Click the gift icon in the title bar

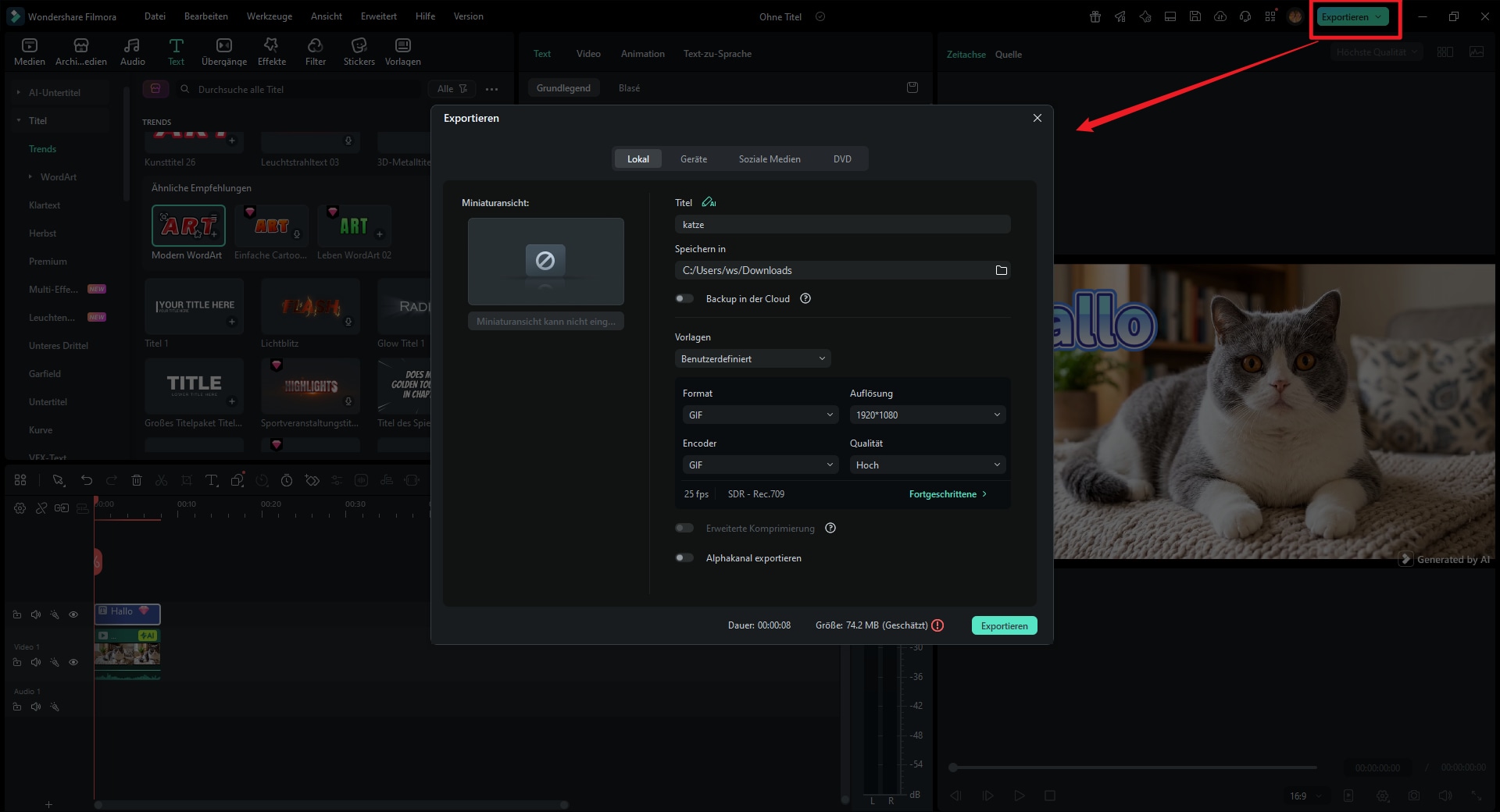click(x=1095, y=16)
